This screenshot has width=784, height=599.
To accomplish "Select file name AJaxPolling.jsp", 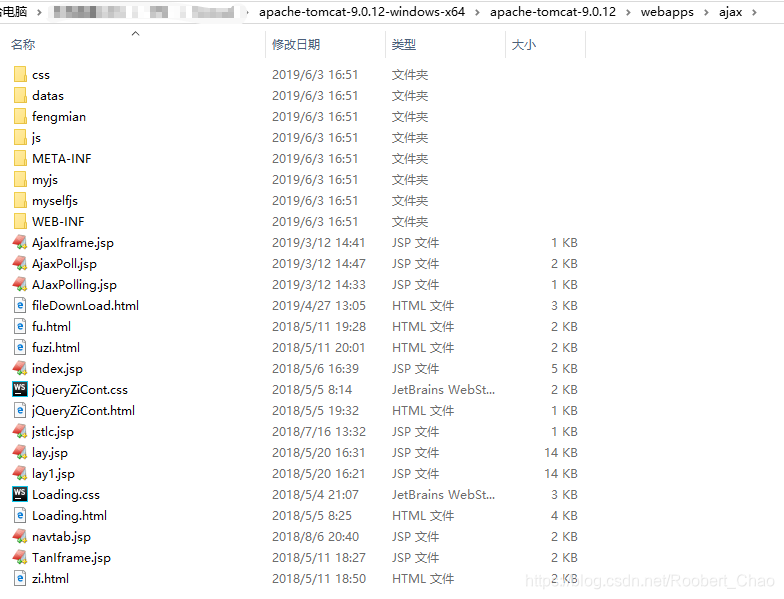I will [74, 284].
